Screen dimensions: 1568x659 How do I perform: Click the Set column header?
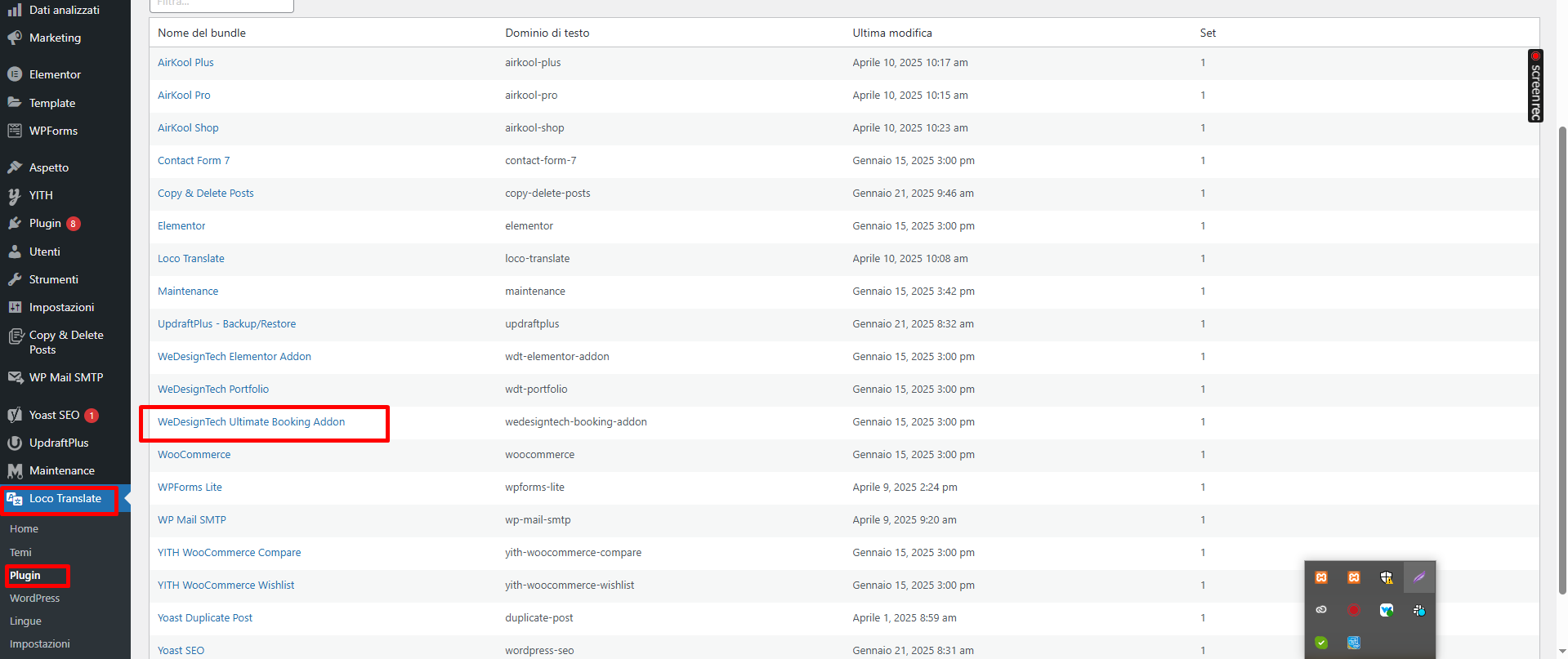tap(1208, 33)
